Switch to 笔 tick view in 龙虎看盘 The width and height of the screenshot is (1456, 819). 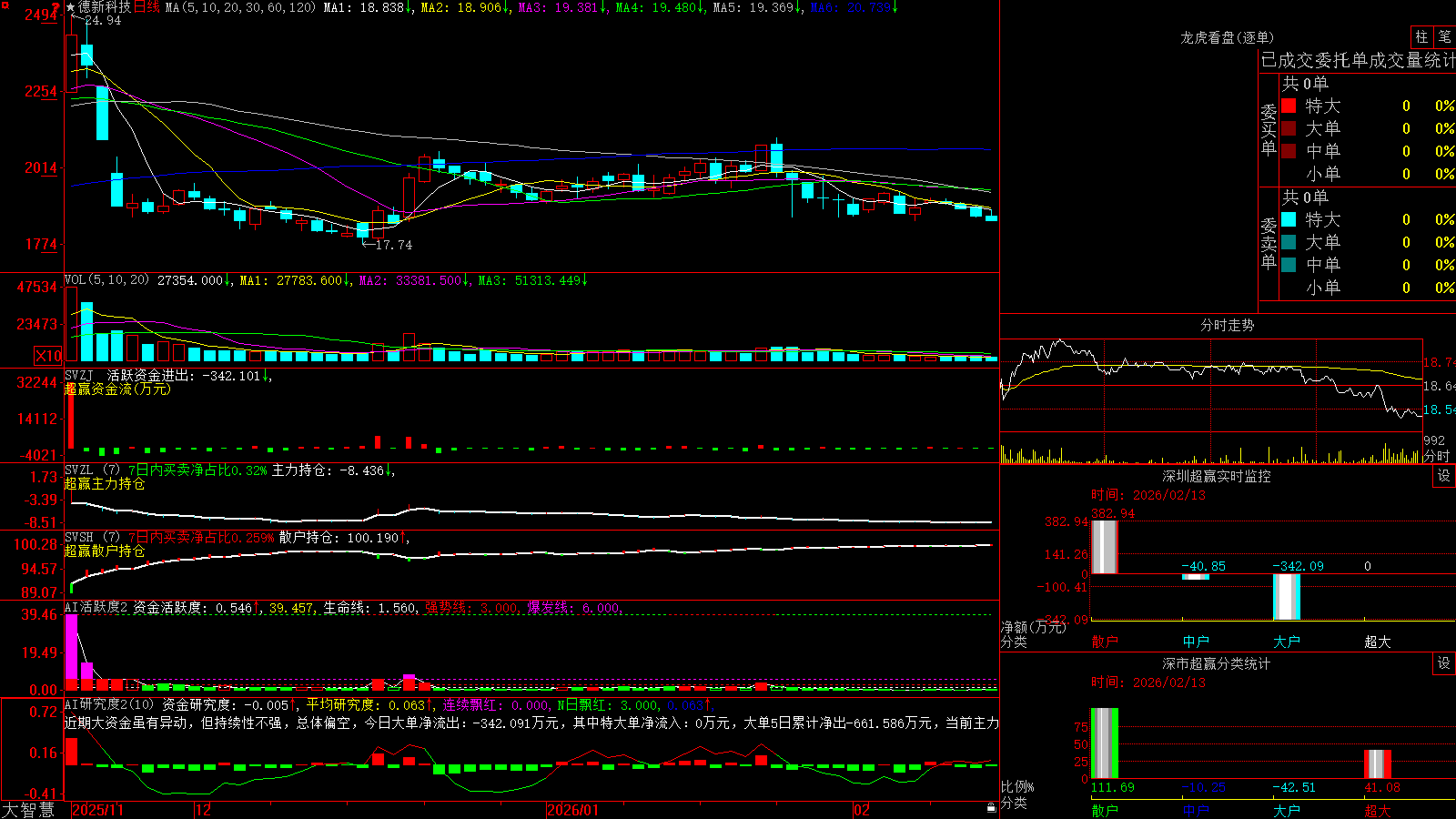1445,36
